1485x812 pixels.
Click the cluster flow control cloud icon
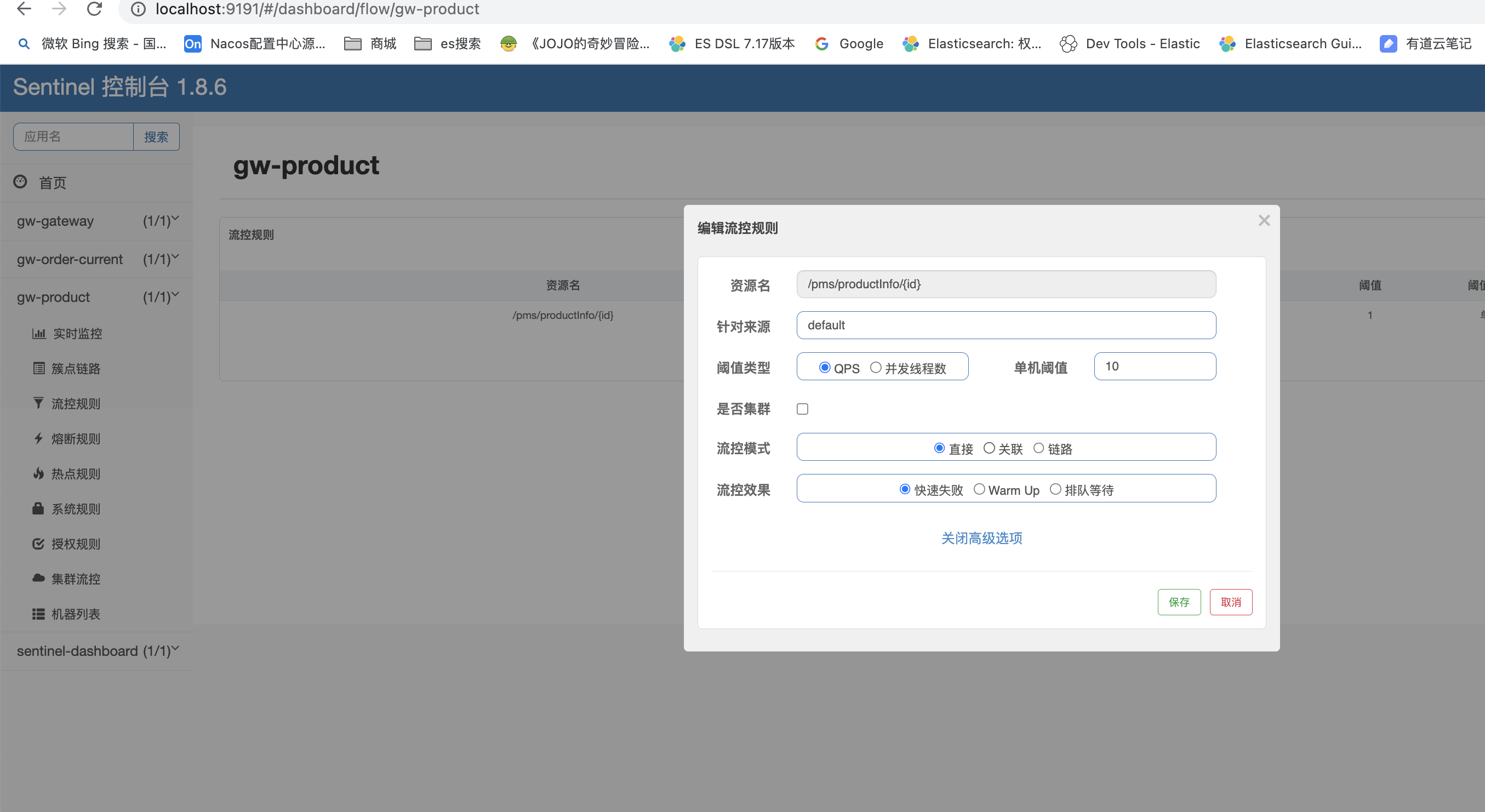(x=38, y=579)
